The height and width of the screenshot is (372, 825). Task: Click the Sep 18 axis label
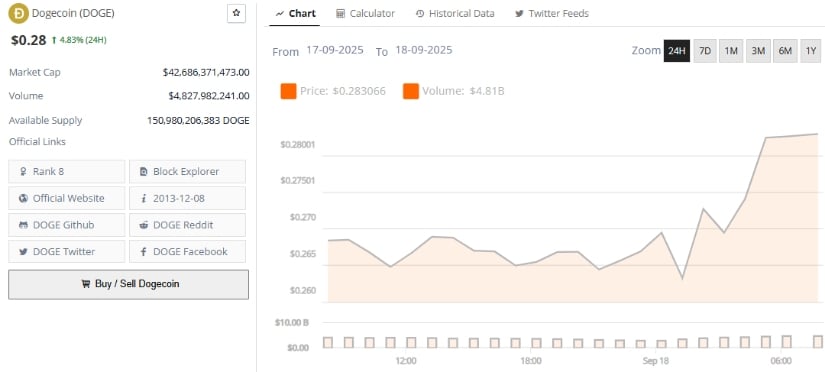[x=656, y=361]
